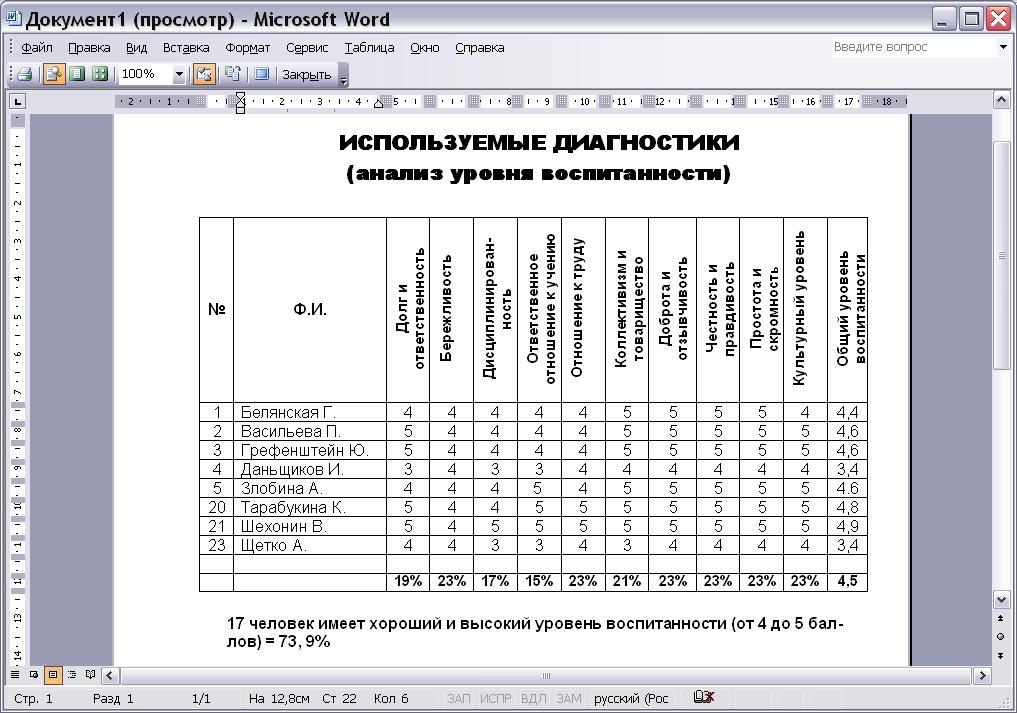This screenshot has height=713, width=1017.
Task: Open the help question dropdown arrow
Action: pyautogui.click(x=1003, y=47)
